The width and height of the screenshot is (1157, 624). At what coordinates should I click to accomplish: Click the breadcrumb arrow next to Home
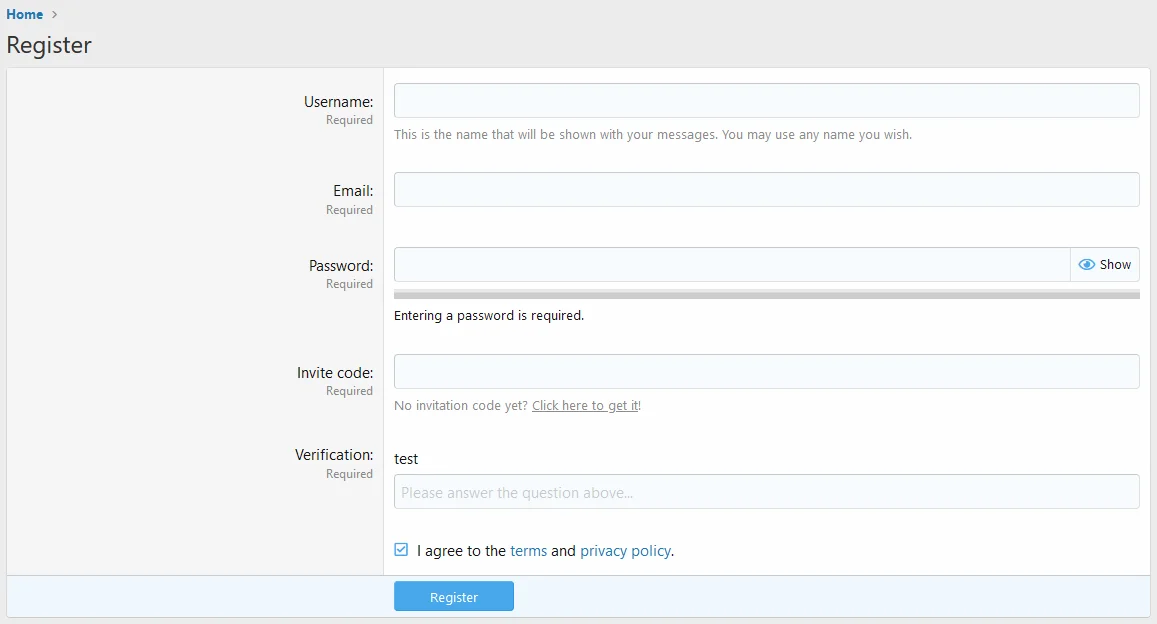pos(55,14)
